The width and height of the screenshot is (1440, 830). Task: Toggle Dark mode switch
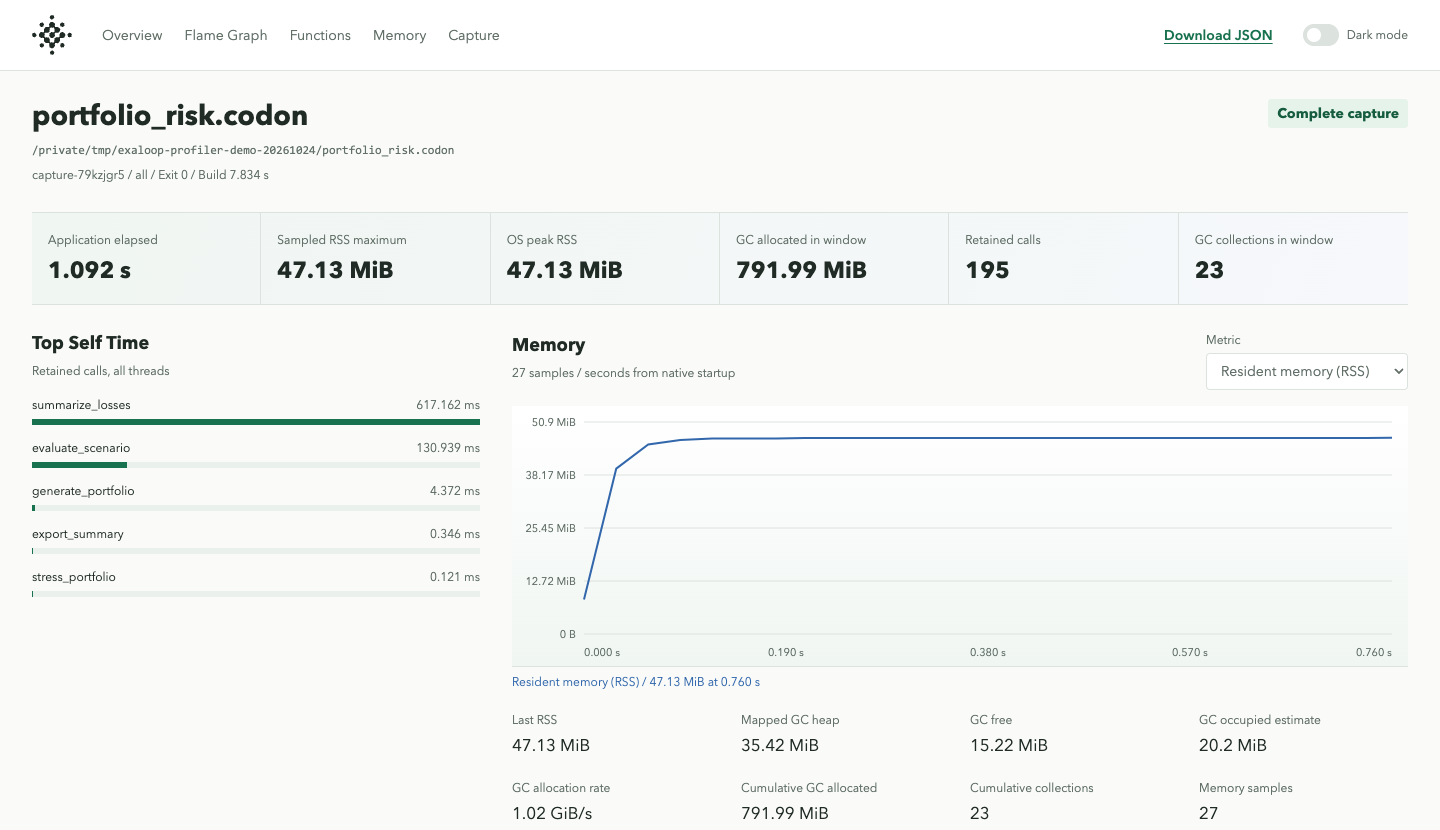tap(1320, 35)
